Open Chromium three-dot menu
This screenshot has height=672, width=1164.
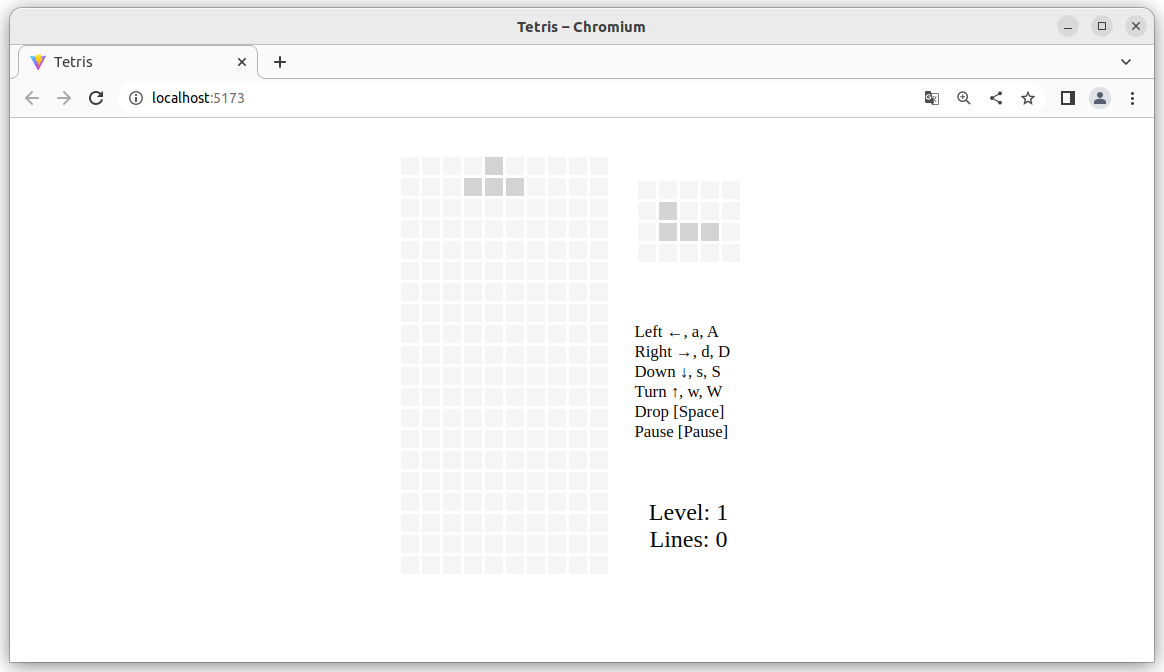(1132, 98)
